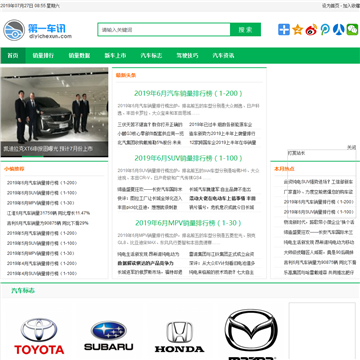Open 汽车标志 in the green nav bar
360x360 pixels.
pos(151,56)
